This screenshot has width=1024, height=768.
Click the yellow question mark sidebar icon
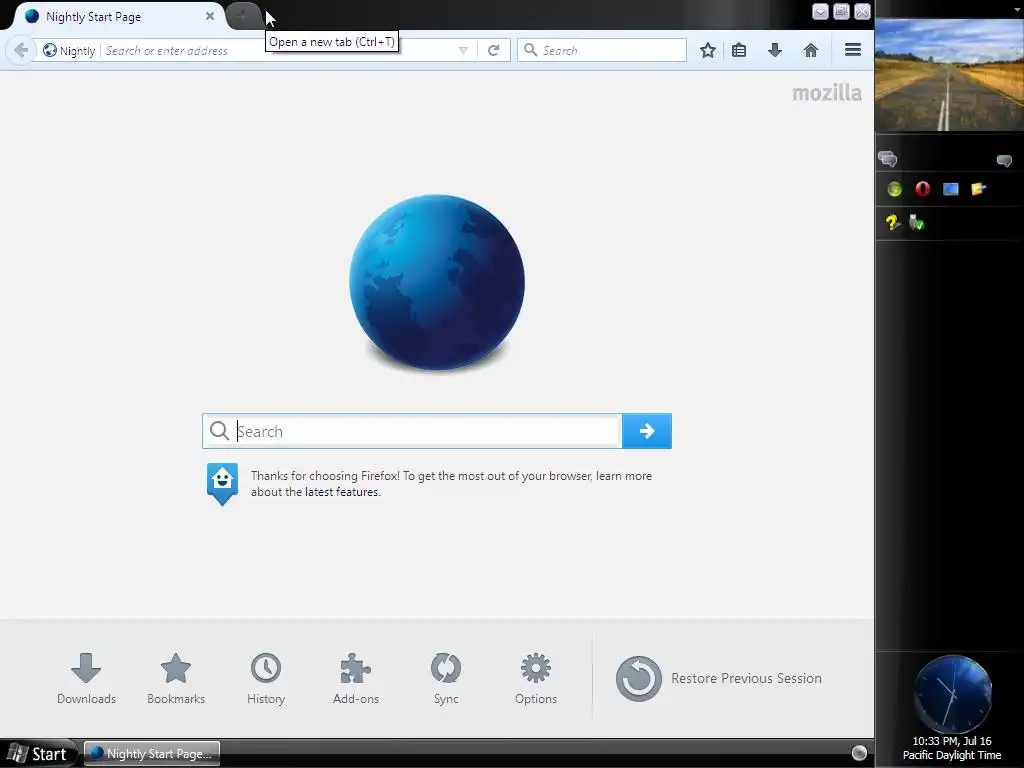(x=893, y=223)
